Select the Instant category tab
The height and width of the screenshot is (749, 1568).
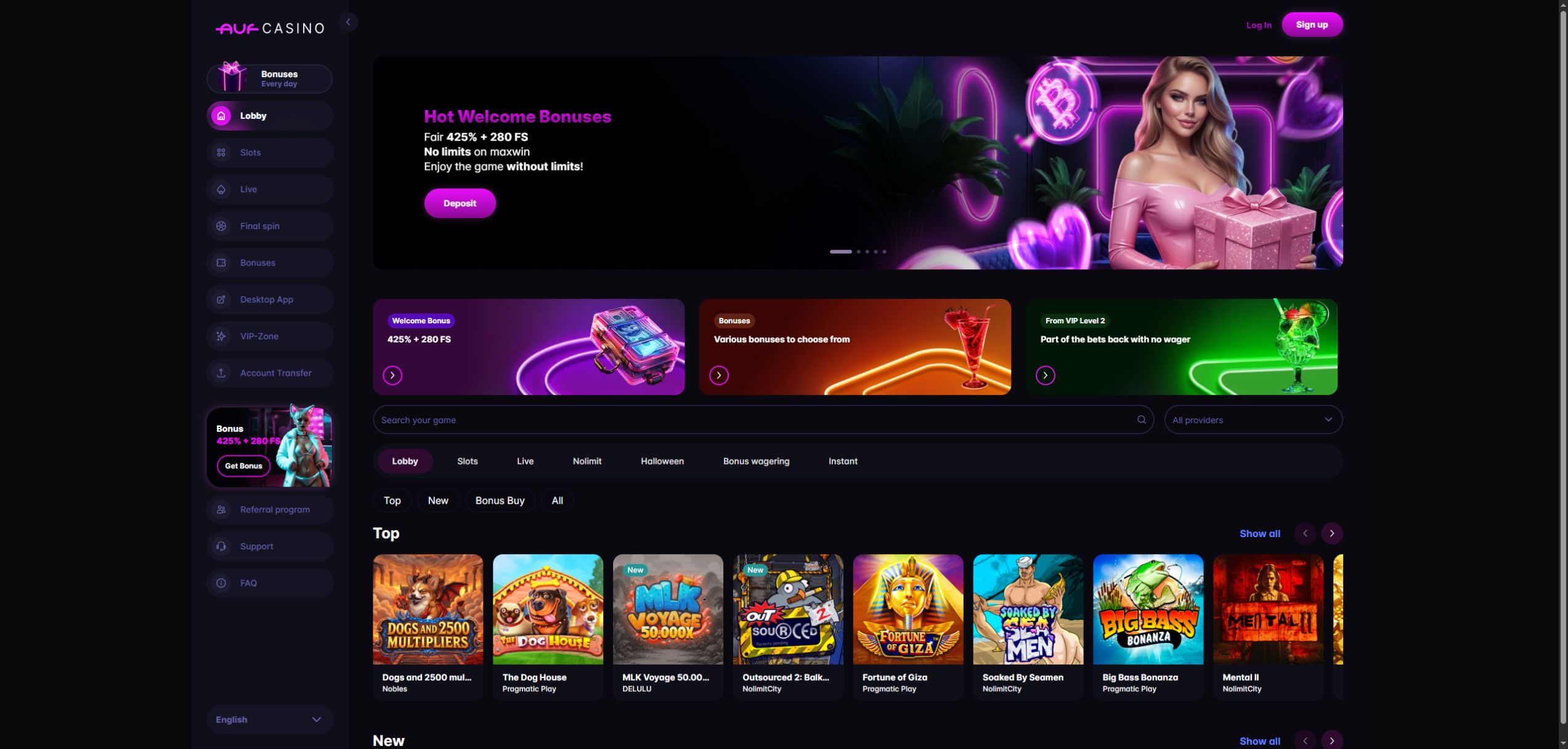[x=843, y=461]
